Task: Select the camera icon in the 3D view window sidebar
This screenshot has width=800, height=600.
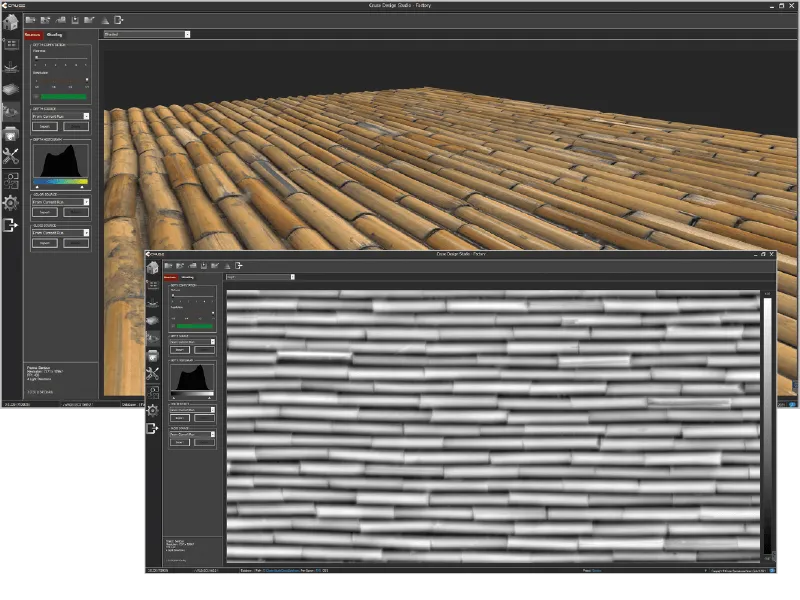Action: 11,133
